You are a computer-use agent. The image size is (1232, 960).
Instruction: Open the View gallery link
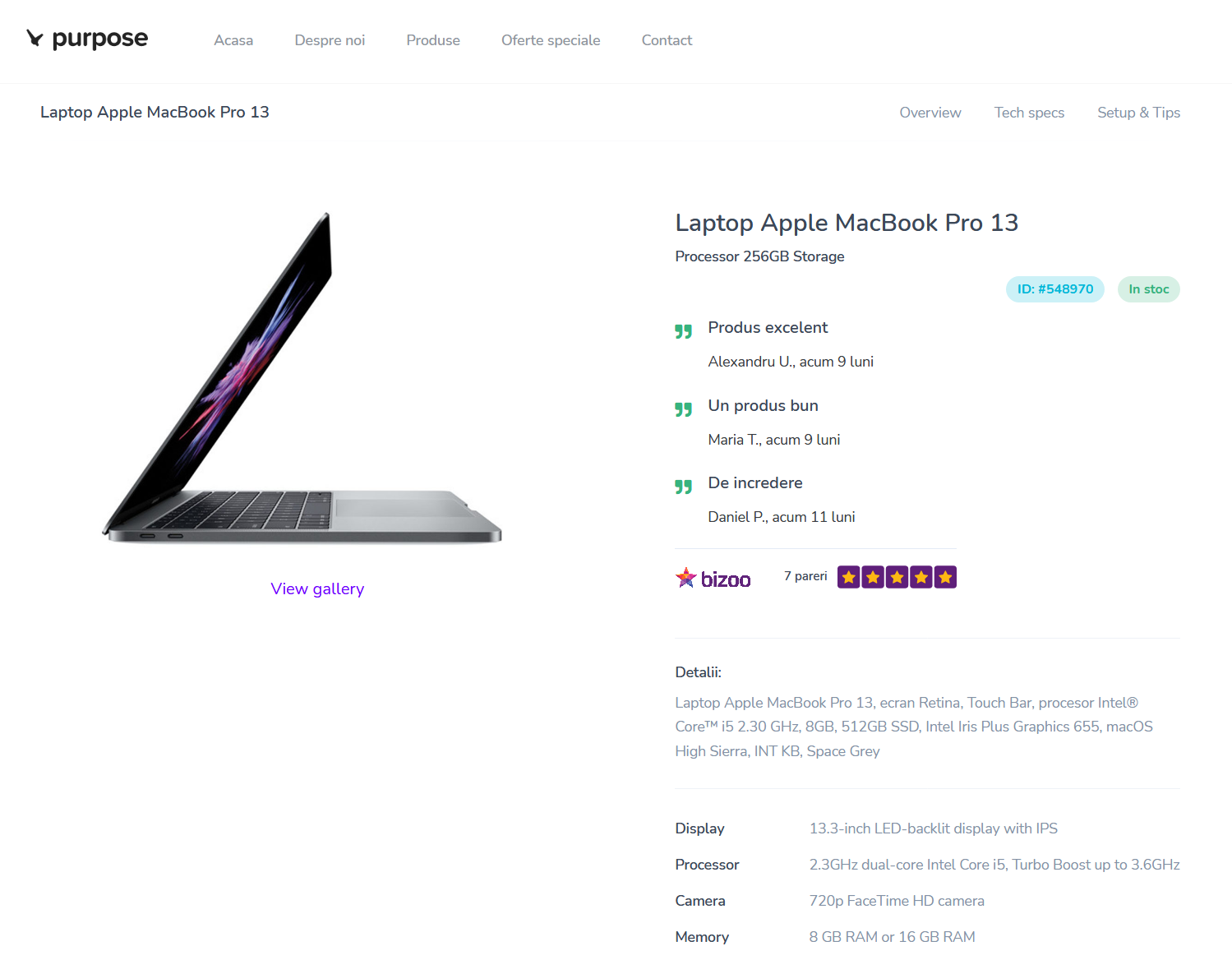[317, 588]
